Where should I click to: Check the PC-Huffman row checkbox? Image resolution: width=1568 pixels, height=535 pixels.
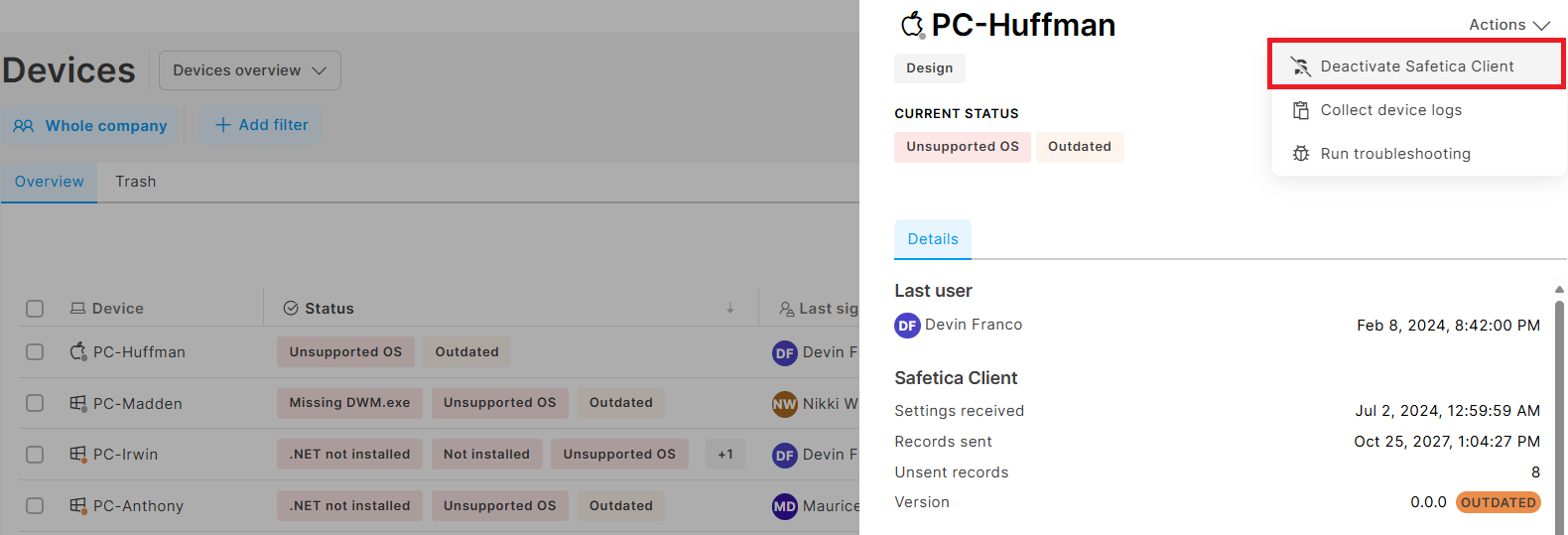pyautogui.click(x=35, y=352)
